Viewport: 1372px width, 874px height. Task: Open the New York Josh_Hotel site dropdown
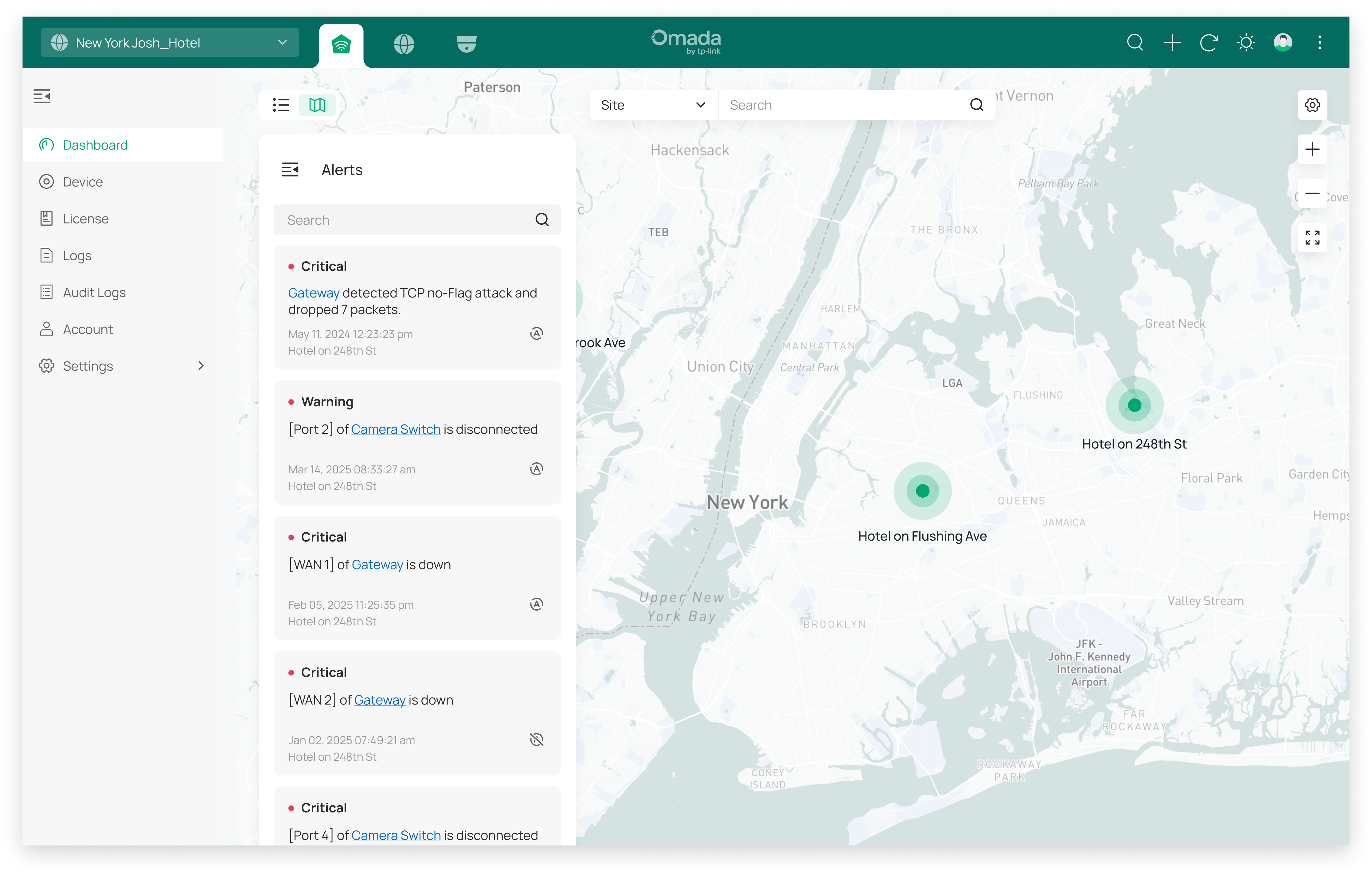(170, 43)
